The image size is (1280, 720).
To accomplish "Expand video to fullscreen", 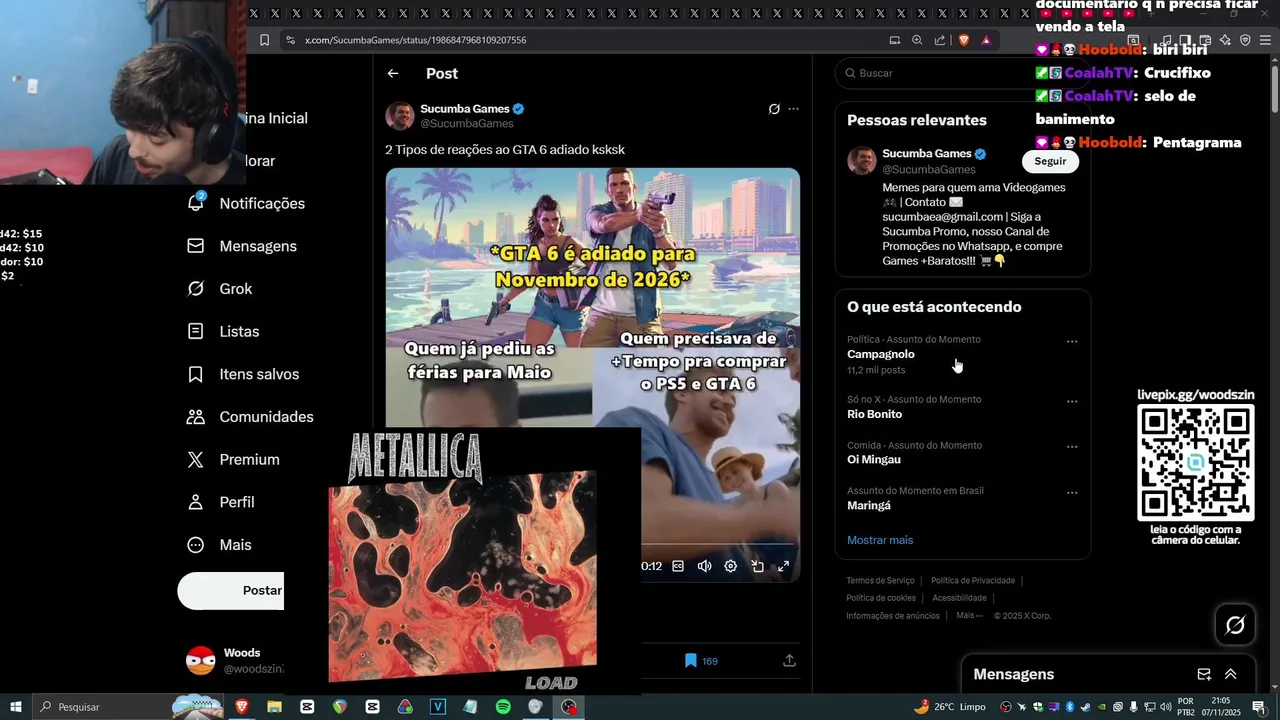I will [x=784, y=566].
